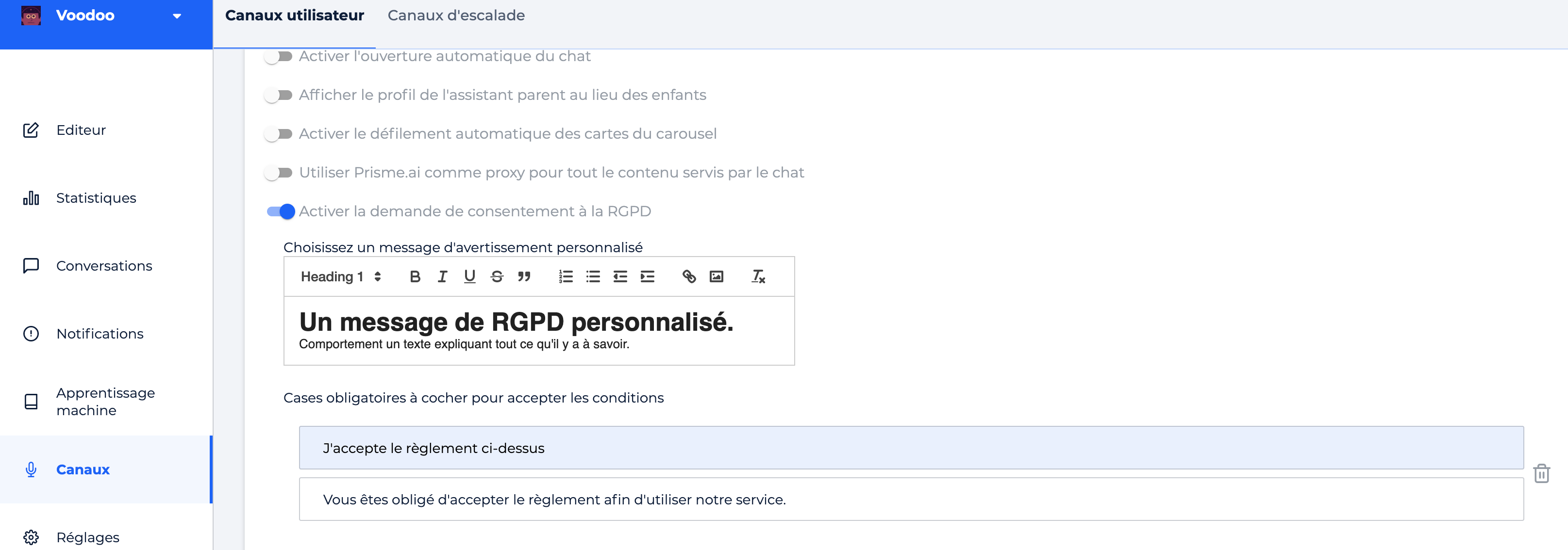Click "Afficher le profil de l'assistant parent" label
Image resolution: width=1568 pixels, height=550 pixels.
(x=502, y=95)
